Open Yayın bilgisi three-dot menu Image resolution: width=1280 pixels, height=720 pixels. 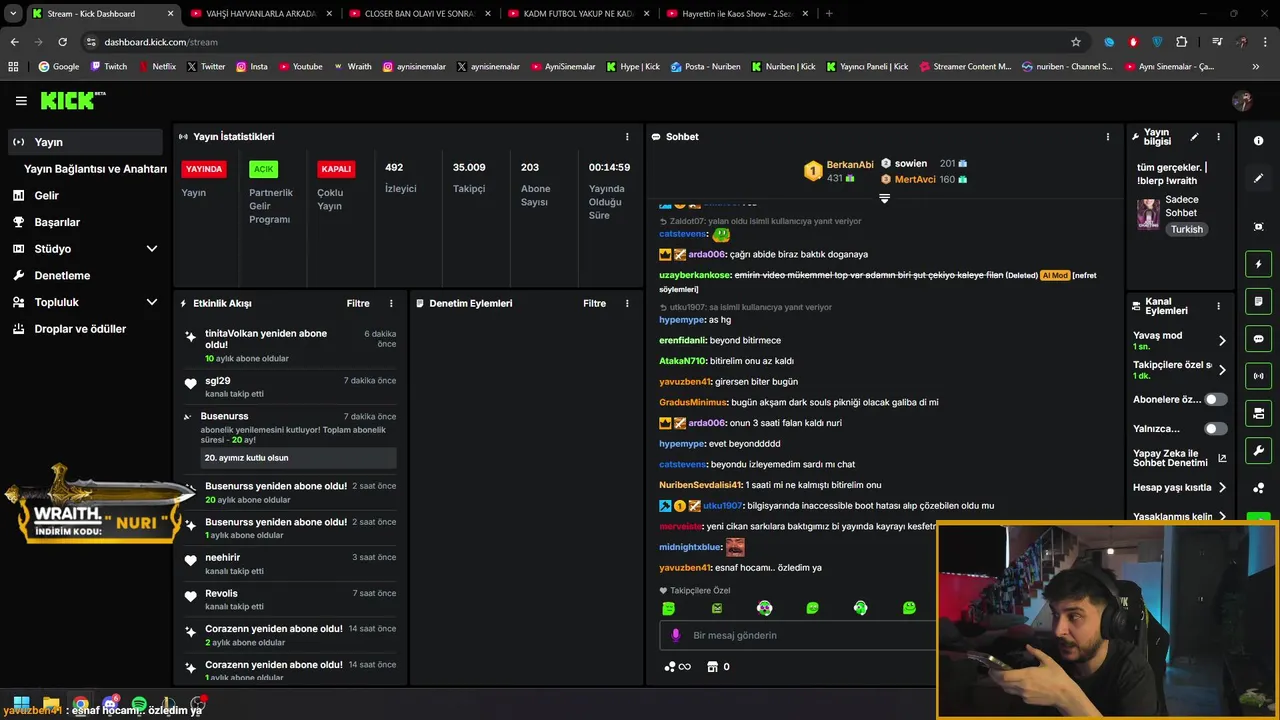coord(1218,137)
